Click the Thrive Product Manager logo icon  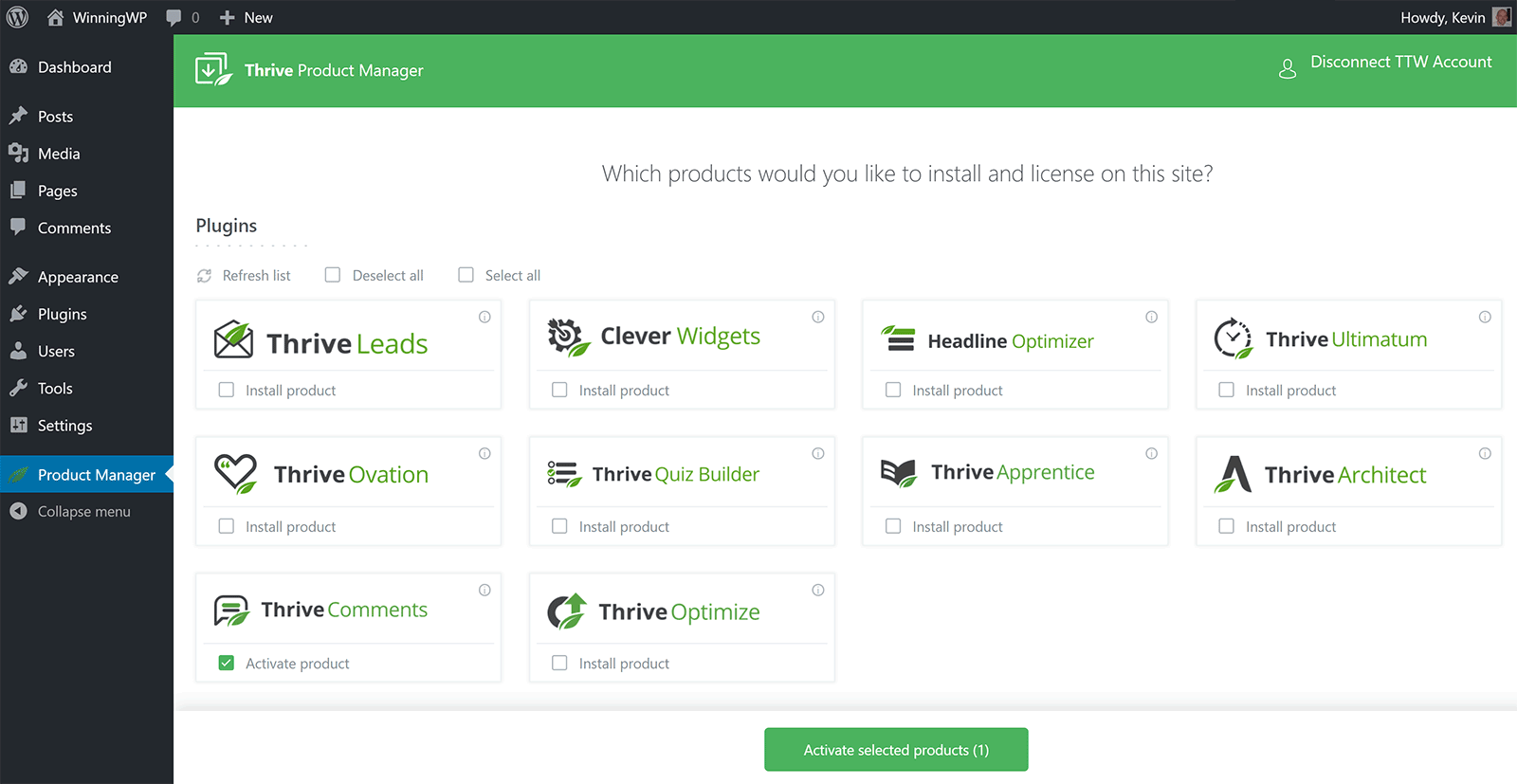213,69
